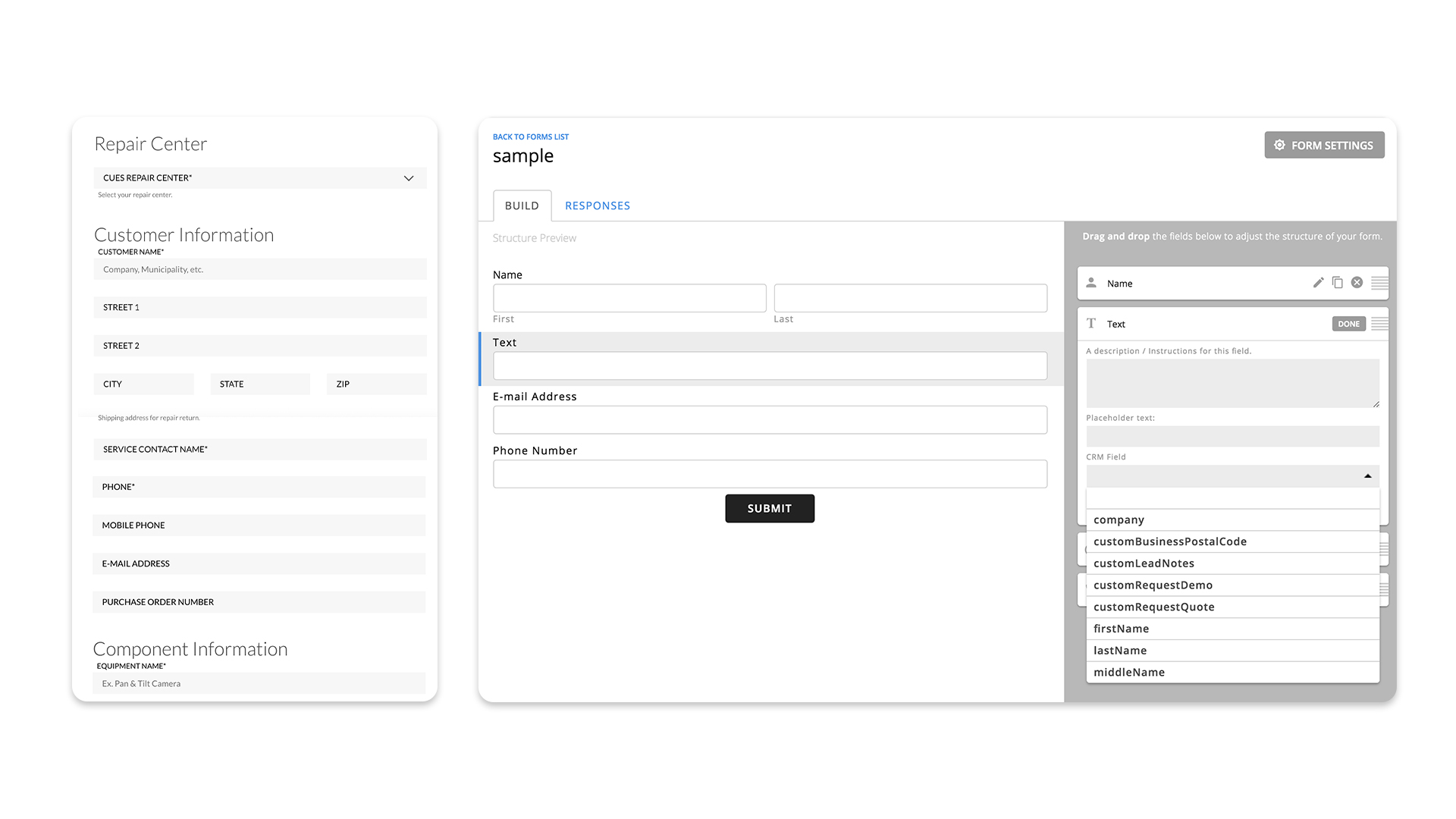The height and width of the screenshot is (819, 1456).
Task: Click the Service Contact Name field
Action: [260, 449]
